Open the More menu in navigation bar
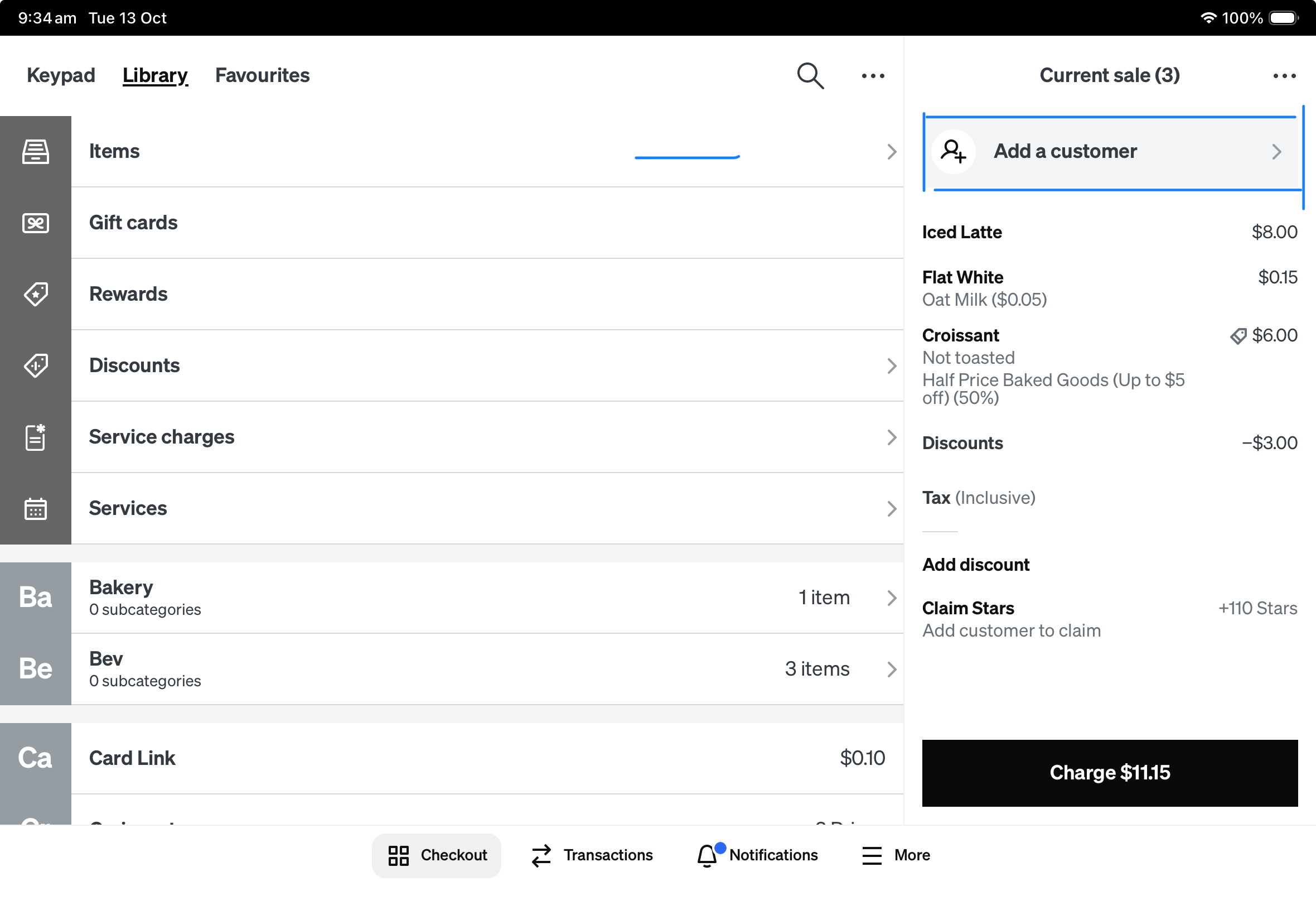The width and height of the screenshot is (1316, 915). tap(896, 855)
